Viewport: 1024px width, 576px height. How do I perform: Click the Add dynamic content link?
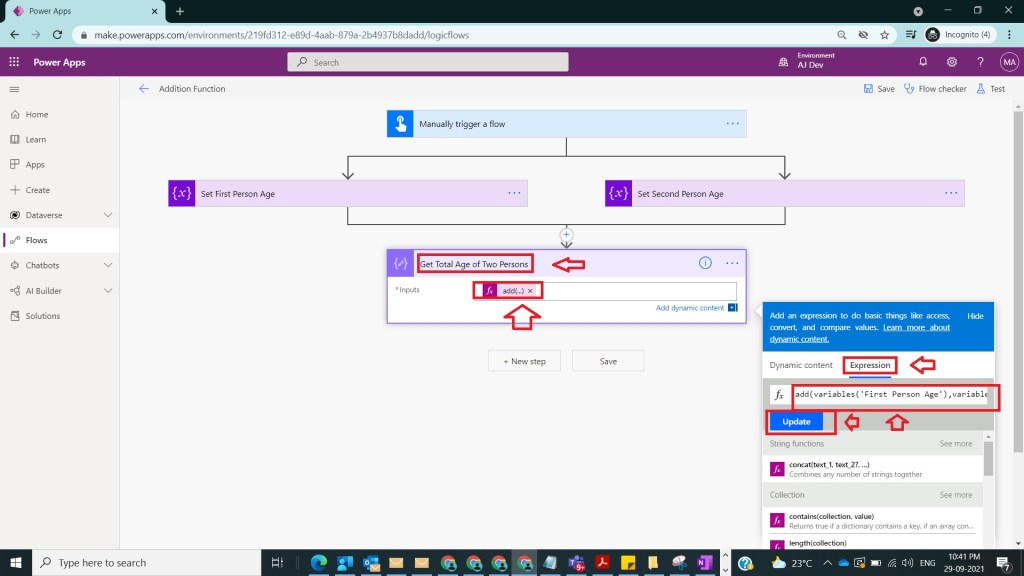(x=690, y=308)
